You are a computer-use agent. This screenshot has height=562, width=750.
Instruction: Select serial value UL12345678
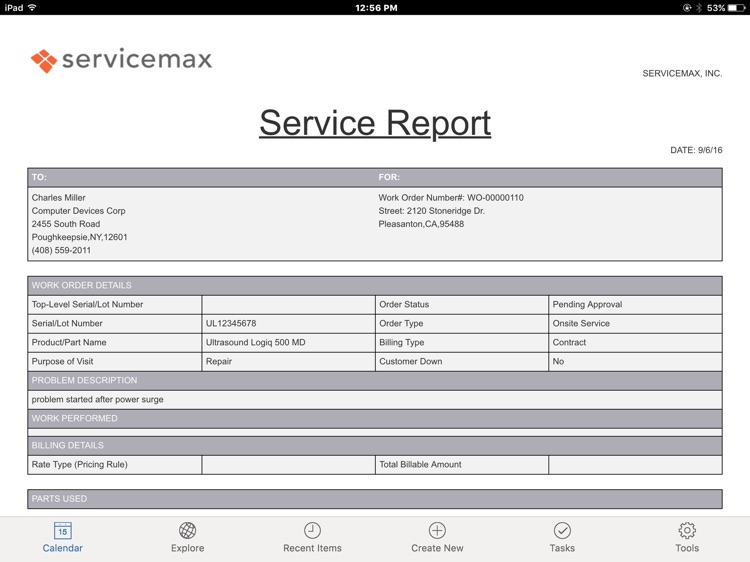(x=231, y=323)
